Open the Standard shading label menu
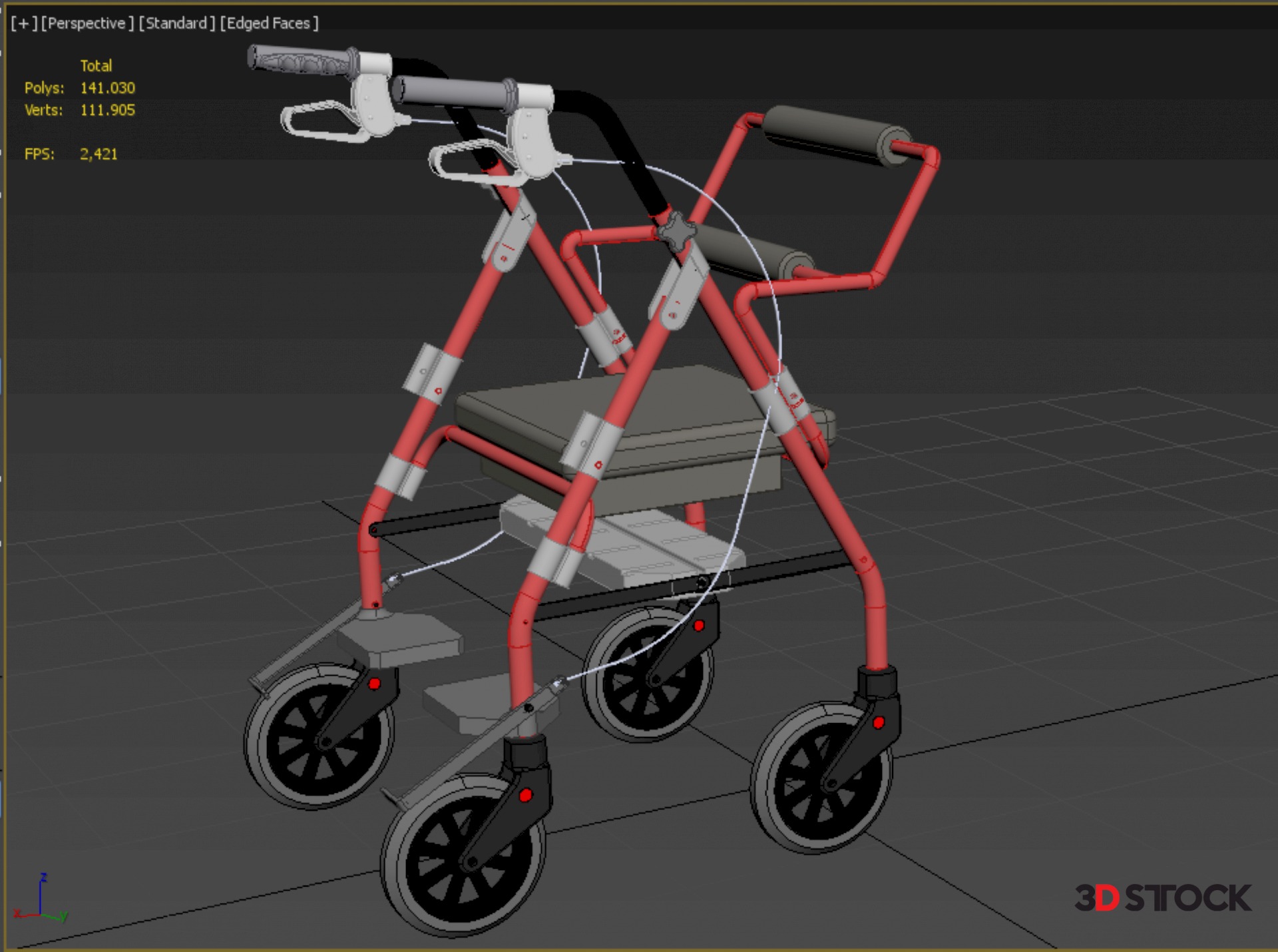Viewport: 1278px width, 952px height. (x=177, y=23)
